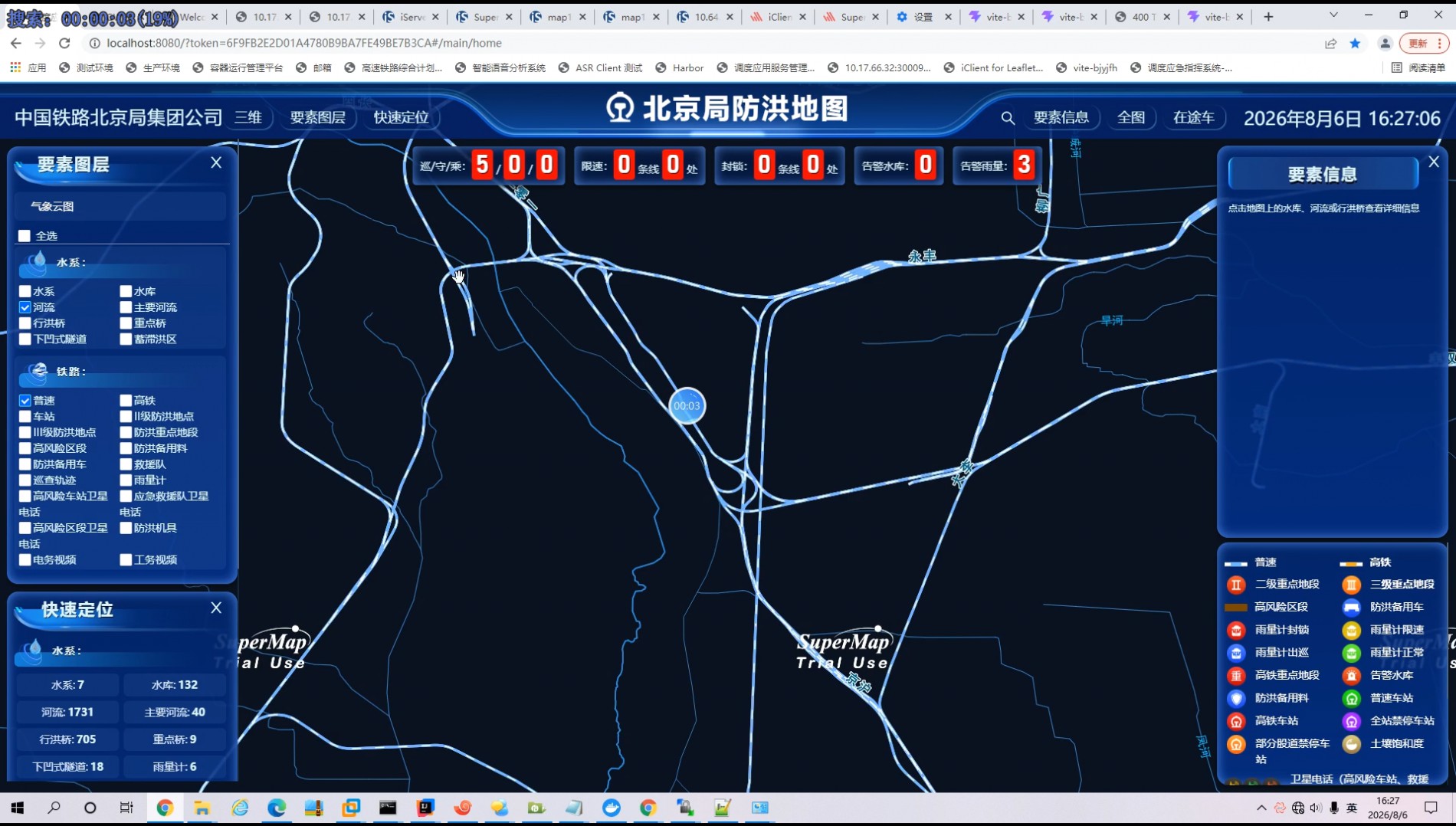This screenshot has height=826, width=1456.
Task: Open the Harbor bookmark
Action: pyautogui.click(x=680, y=67)
